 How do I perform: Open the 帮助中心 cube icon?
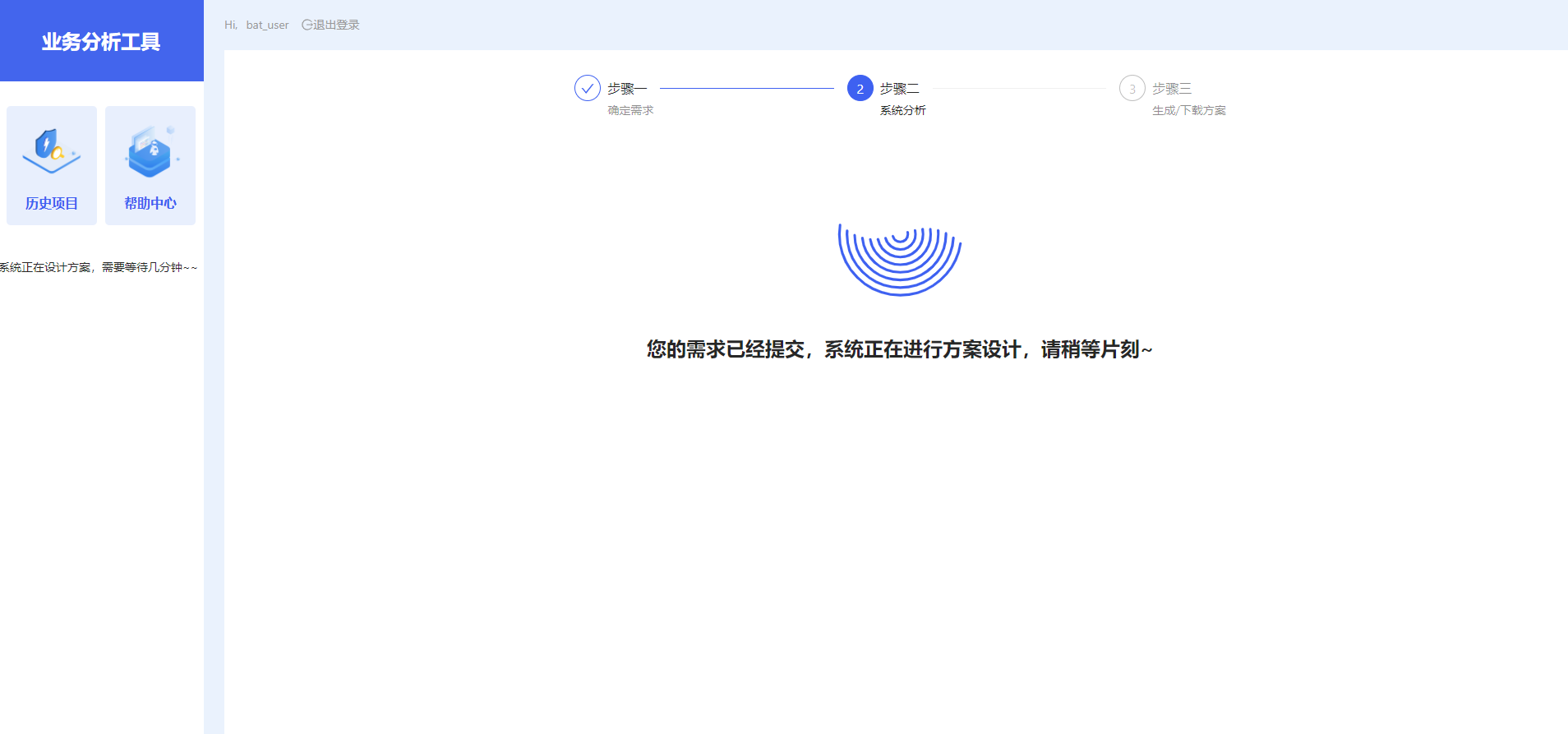[x=151, y=152]
